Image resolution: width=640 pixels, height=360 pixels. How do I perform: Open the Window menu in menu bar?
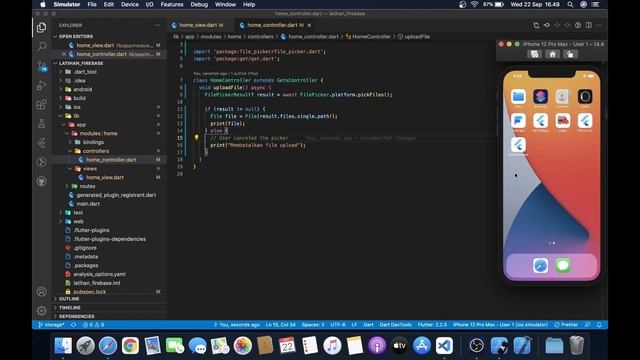225,4
